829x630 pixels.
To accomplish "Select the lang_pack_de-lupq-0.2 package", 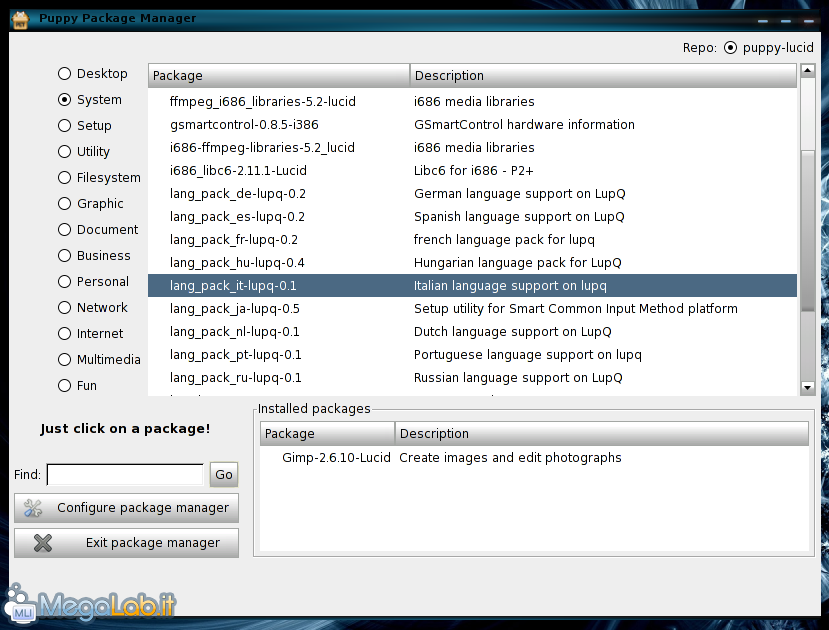I will 238,194.
